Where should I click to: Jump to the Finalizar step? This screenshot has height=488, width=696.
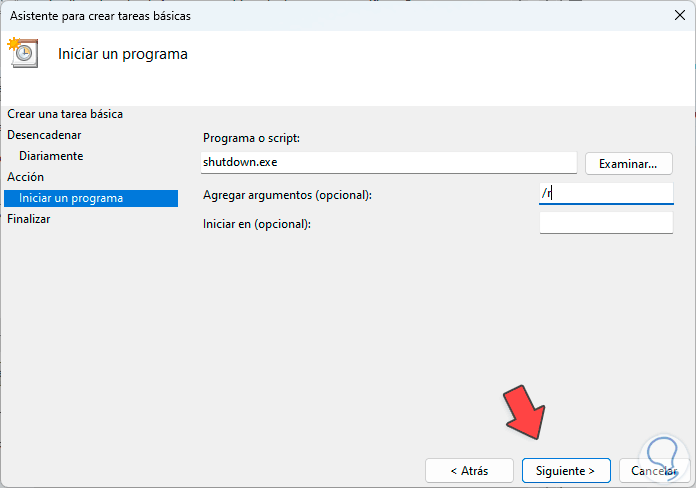point(29,219)
